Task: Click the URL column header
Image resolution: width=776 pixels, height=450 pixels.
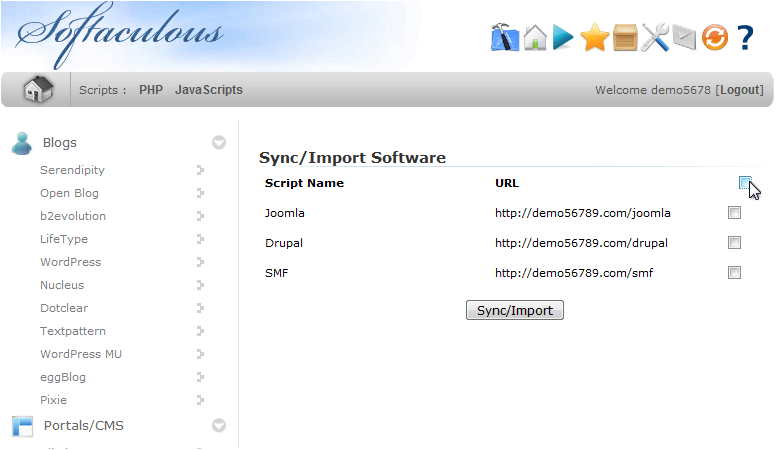Action: click(x=507, y=183)
